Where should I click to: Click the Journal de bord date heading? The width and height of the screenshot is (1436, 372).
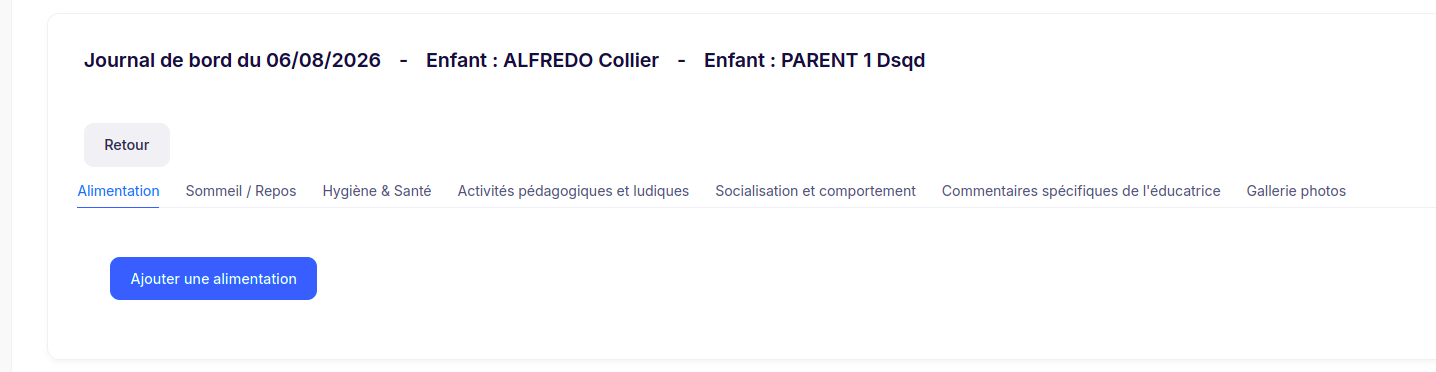click(x=232, y=60)
